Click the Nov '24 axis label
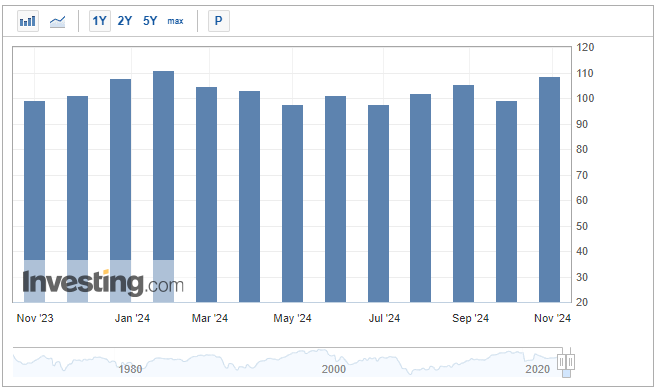The image size is (657, 389). [x=552, y=318]
